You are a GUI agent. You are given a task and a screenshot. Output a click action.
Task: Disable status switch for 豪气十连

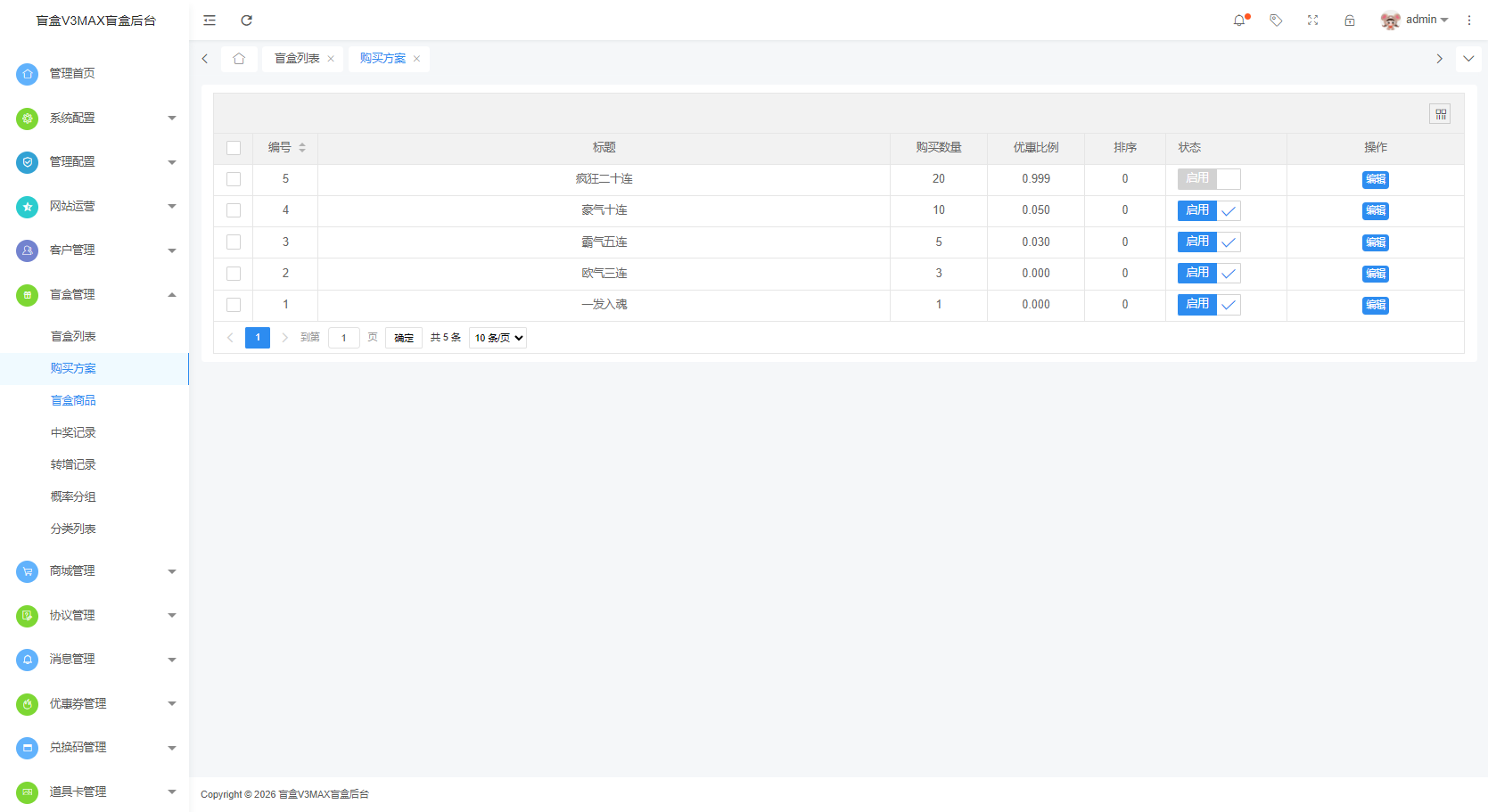click(1209, 210)
